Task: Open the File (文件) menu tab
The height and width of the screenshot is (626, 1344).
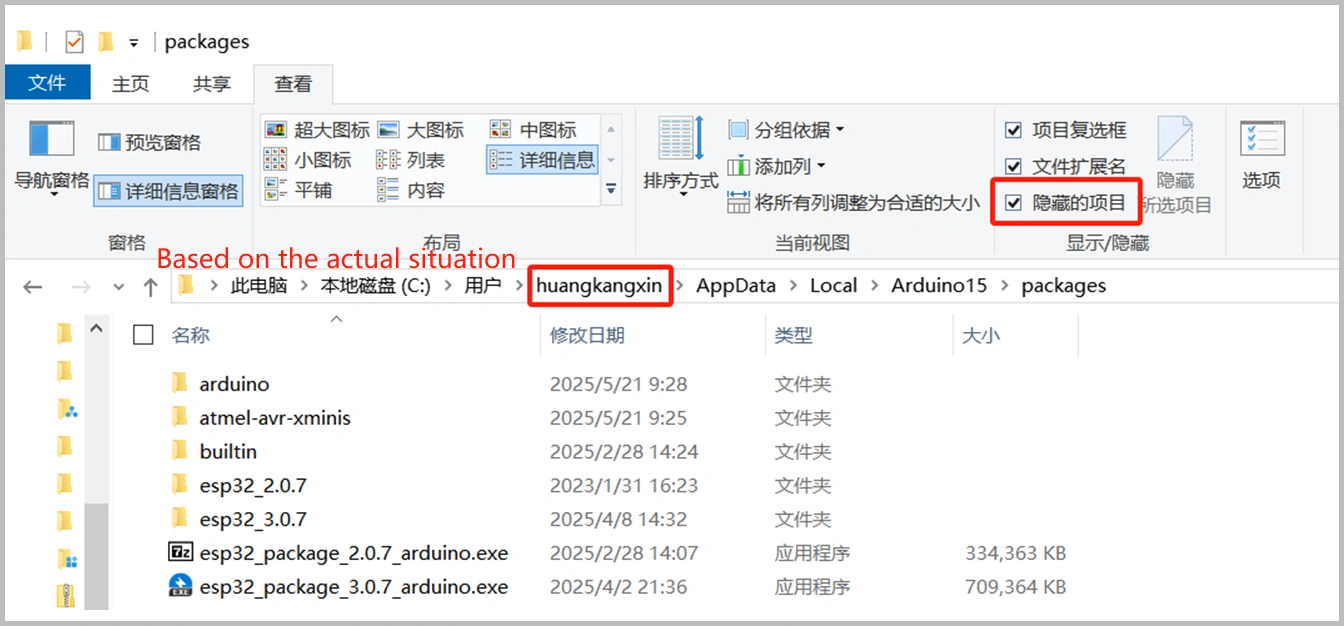Action: pos(47,83)
